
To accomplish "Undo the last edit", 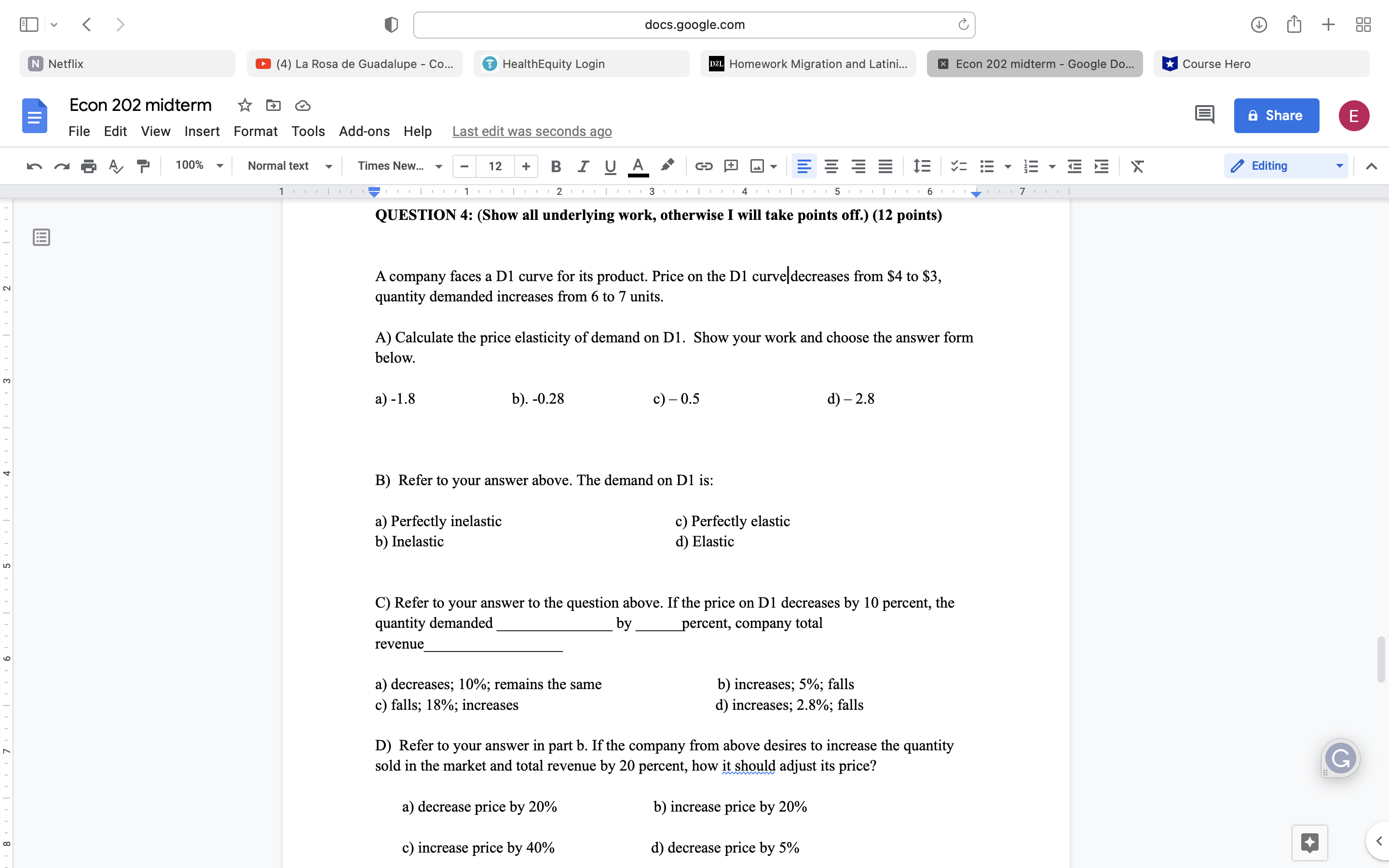I will tap(34, 166).
